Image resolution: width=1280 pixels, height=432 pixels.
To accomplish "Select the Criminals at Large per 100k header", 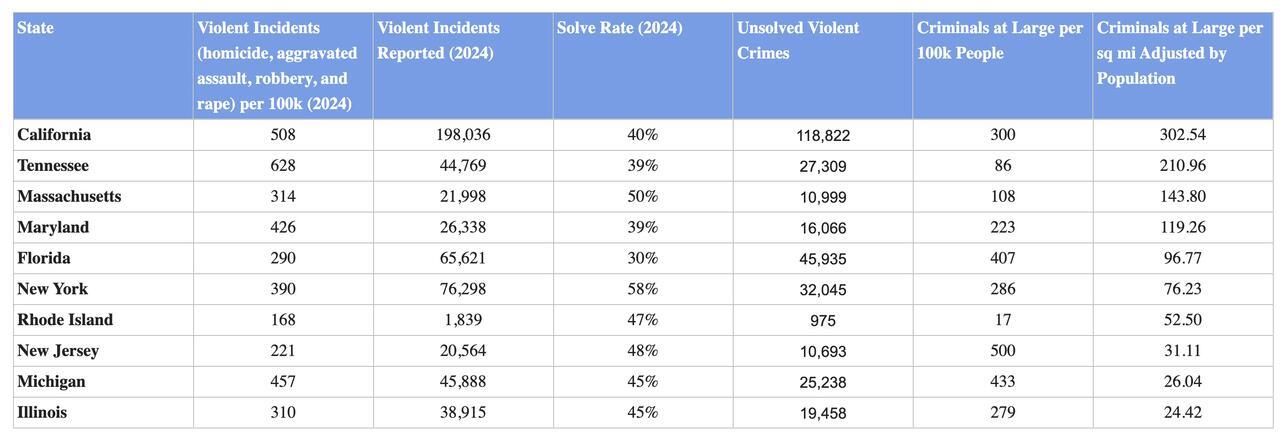I will pyautogui.click(x=999, y=41).
